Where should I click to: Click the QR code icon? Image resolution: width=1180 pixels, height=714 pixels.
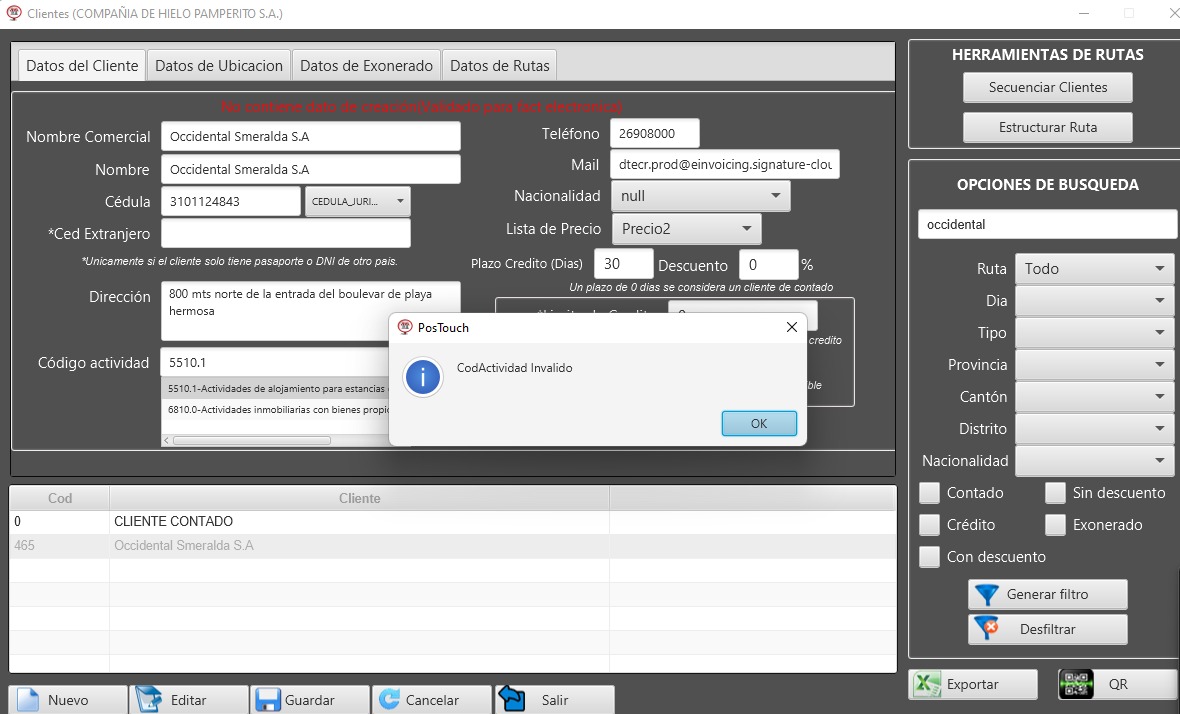click(x=1076, y=685)
